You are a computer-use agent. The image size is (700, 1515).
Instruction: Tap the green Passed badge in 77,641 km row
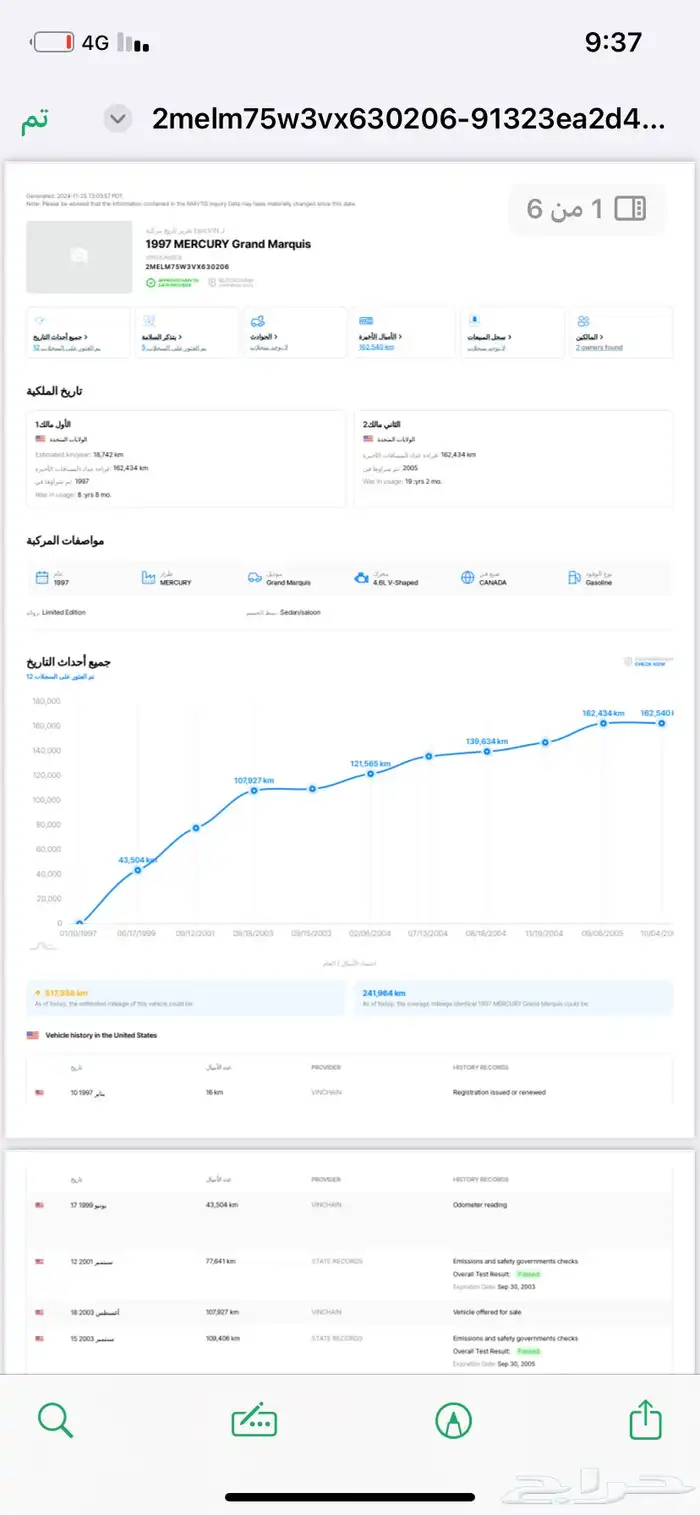pos(529,1275)
